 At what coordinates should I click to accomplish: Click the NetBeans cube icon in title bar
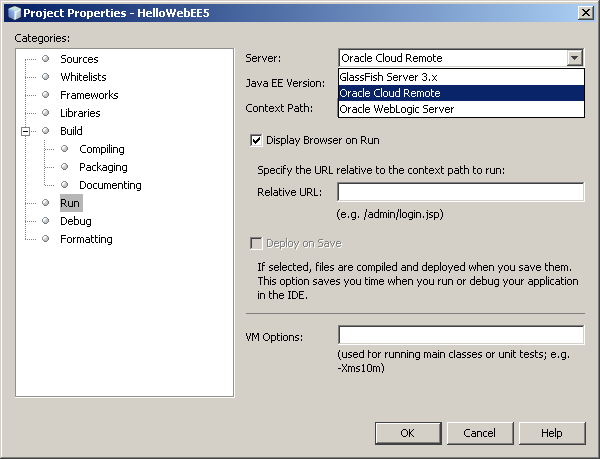(12, 12)
